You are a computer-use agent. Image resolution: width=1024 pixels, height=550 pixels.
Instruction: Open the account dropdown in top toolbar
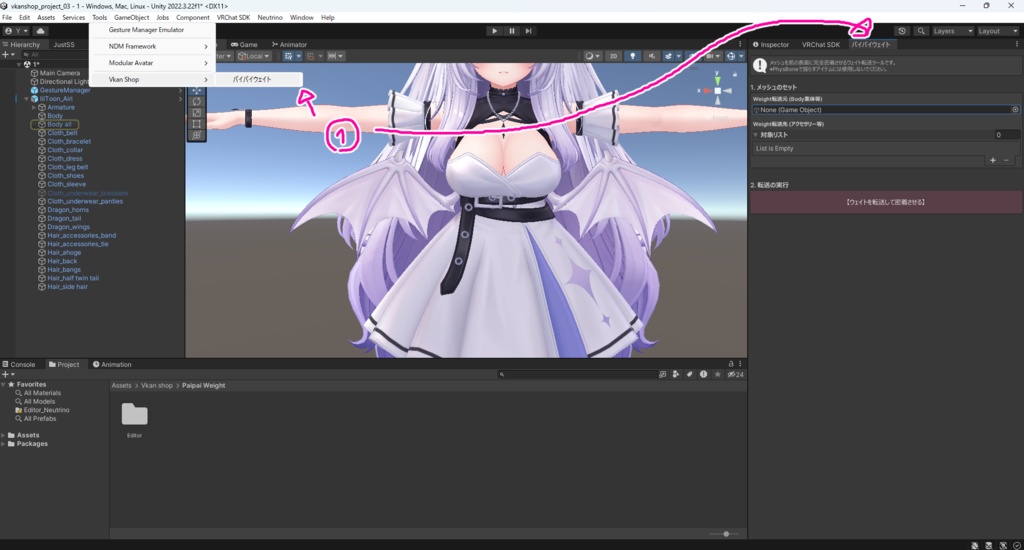tap(16, 31)
